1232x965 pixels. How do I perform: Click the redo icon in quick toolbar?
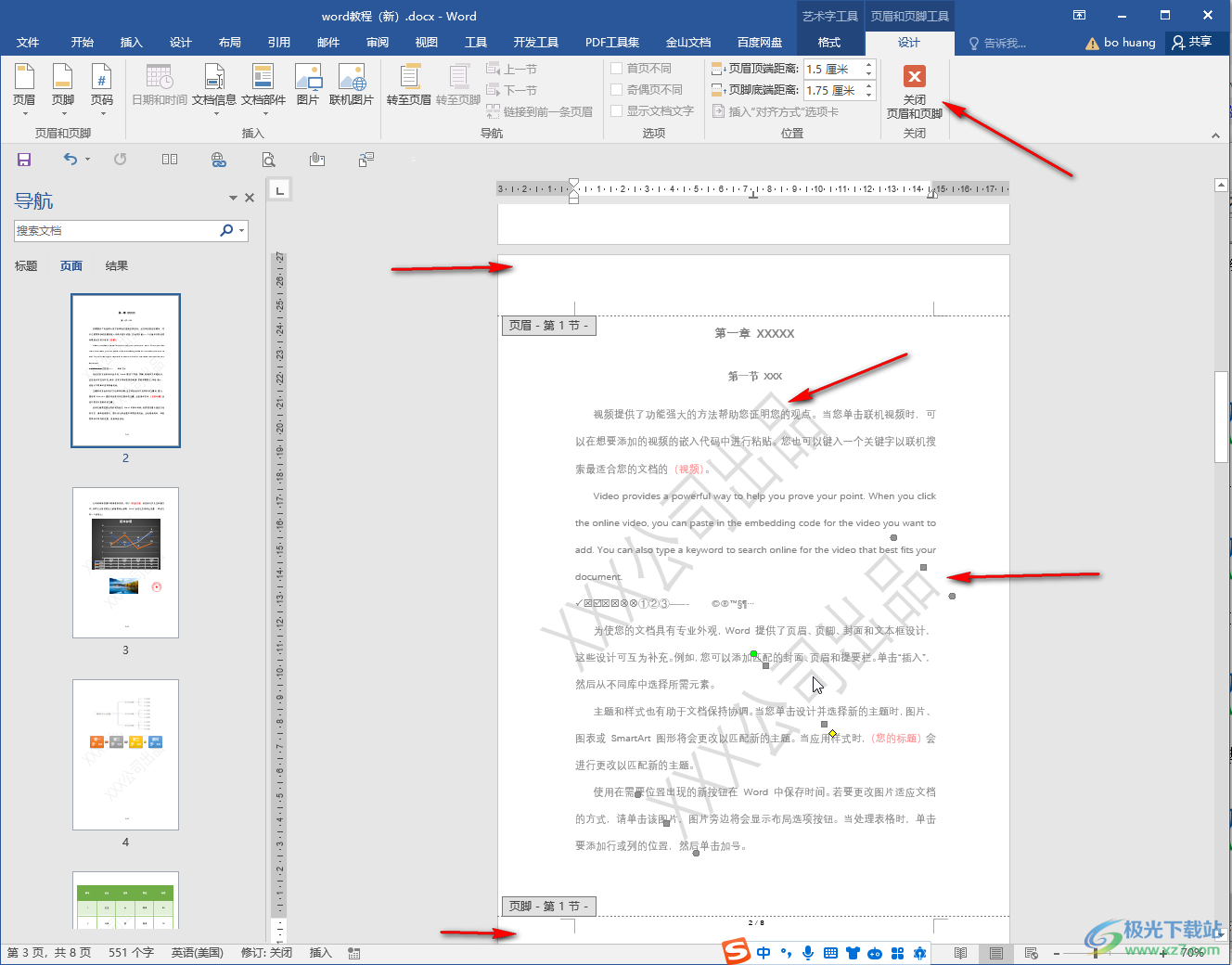pos(121,160)
